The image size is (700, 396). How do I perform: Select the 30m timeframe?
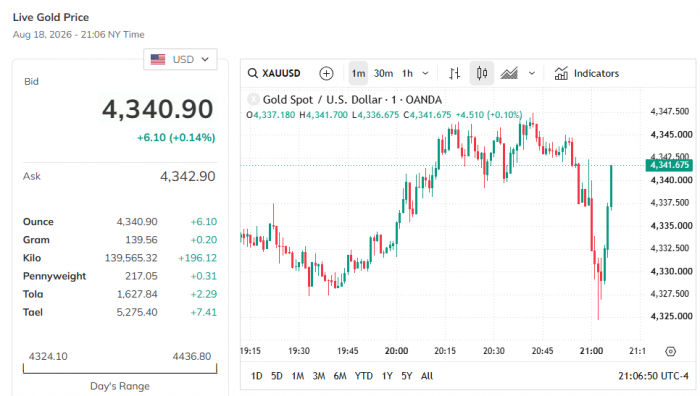pos(383,73)
